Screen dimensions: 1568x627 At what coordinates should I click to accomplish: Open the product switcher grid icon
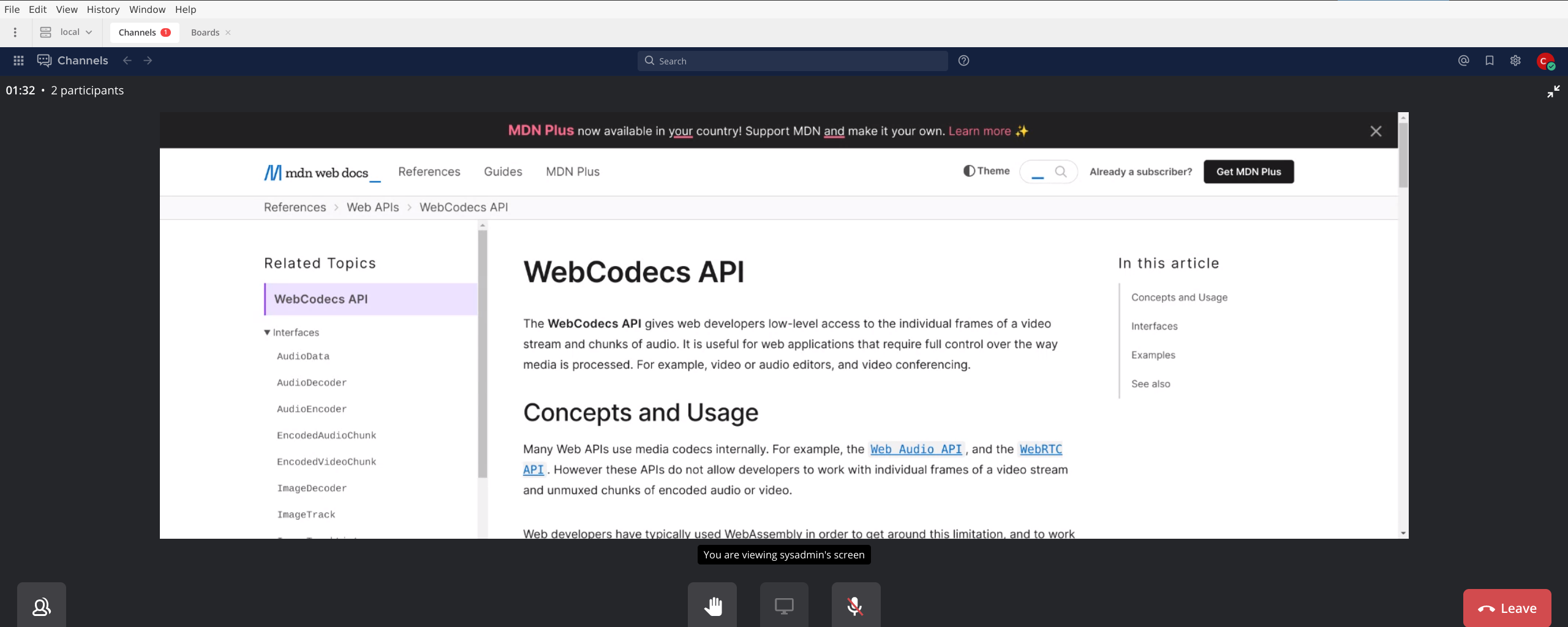[18, 60]
